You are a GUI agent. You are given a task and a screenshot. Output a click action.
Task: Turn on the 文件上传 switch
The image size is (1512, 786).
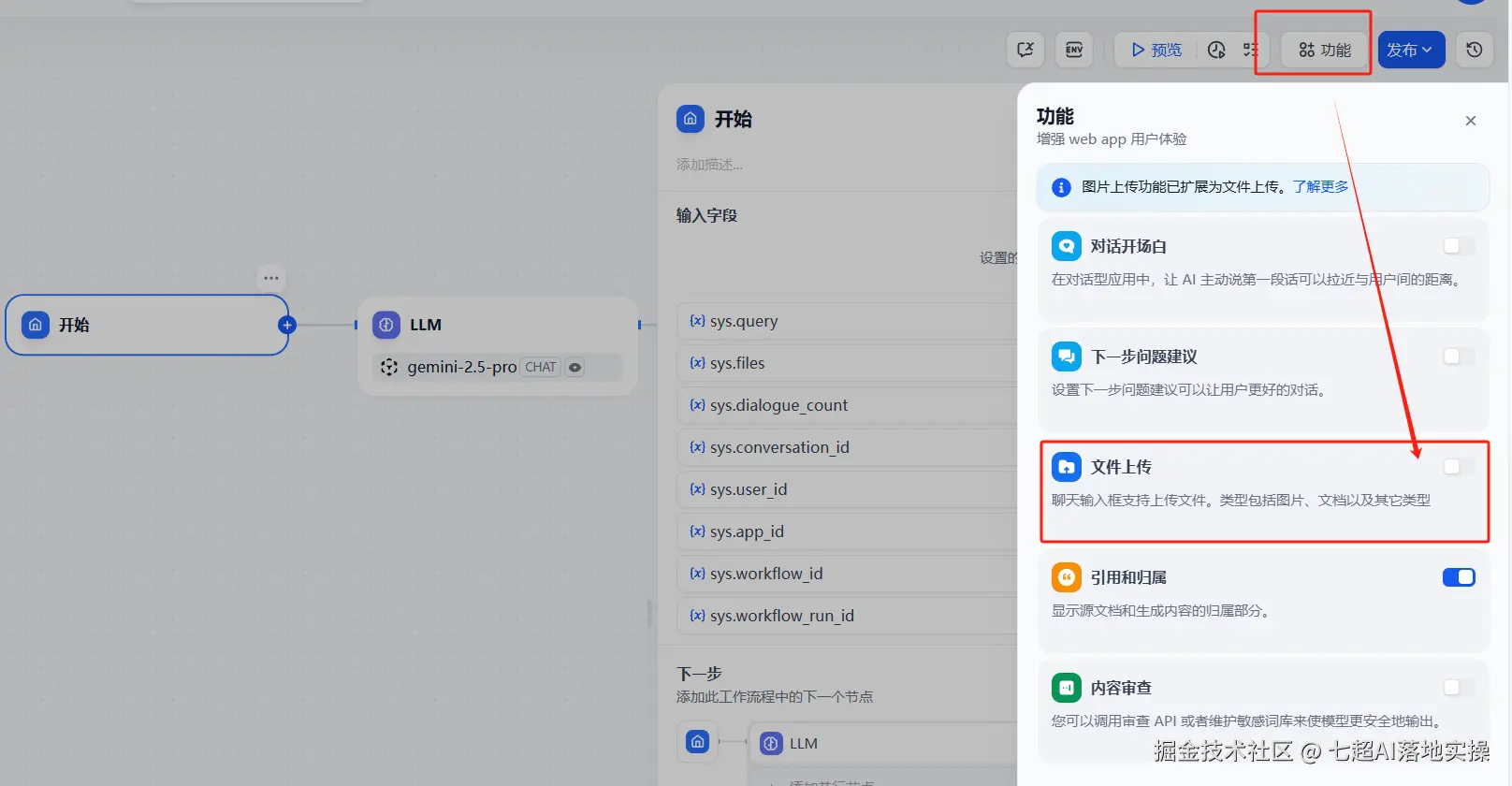[1459, 467]
